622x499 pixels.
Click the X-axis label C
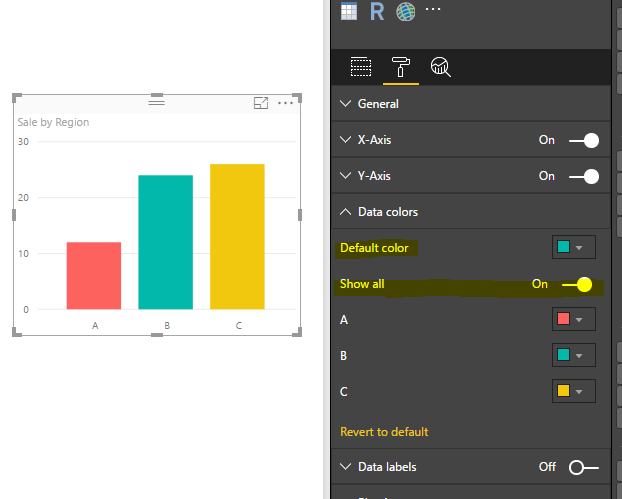238,326
